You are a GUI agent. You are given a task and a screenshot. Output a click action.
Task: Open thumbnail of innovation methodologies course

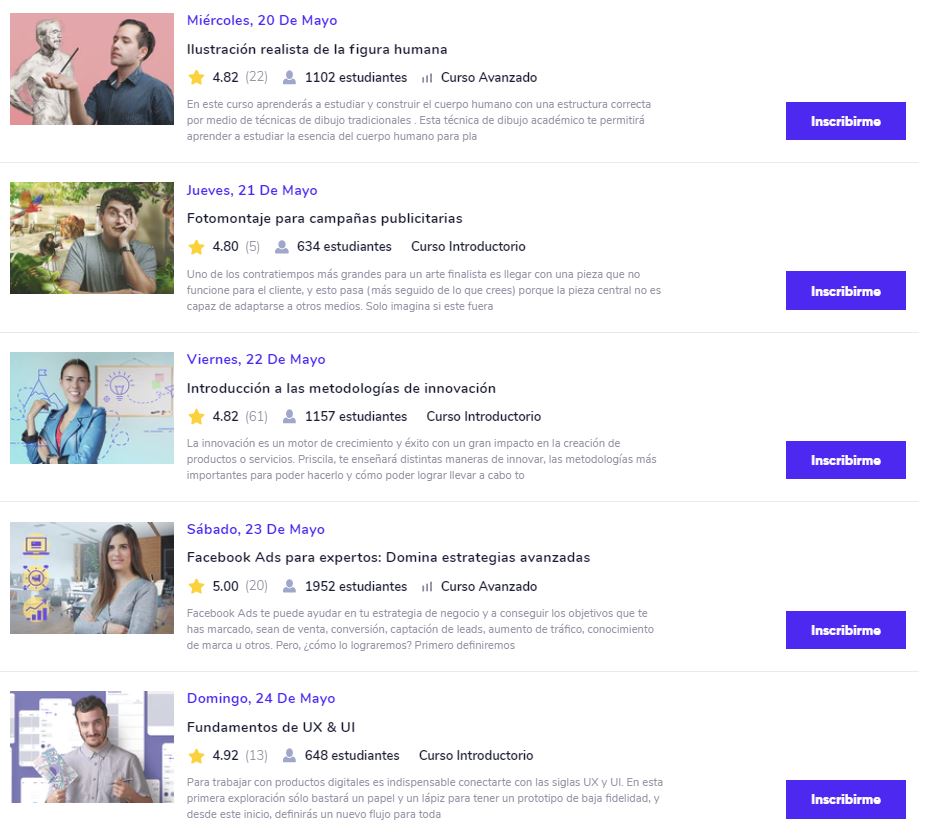92,408
